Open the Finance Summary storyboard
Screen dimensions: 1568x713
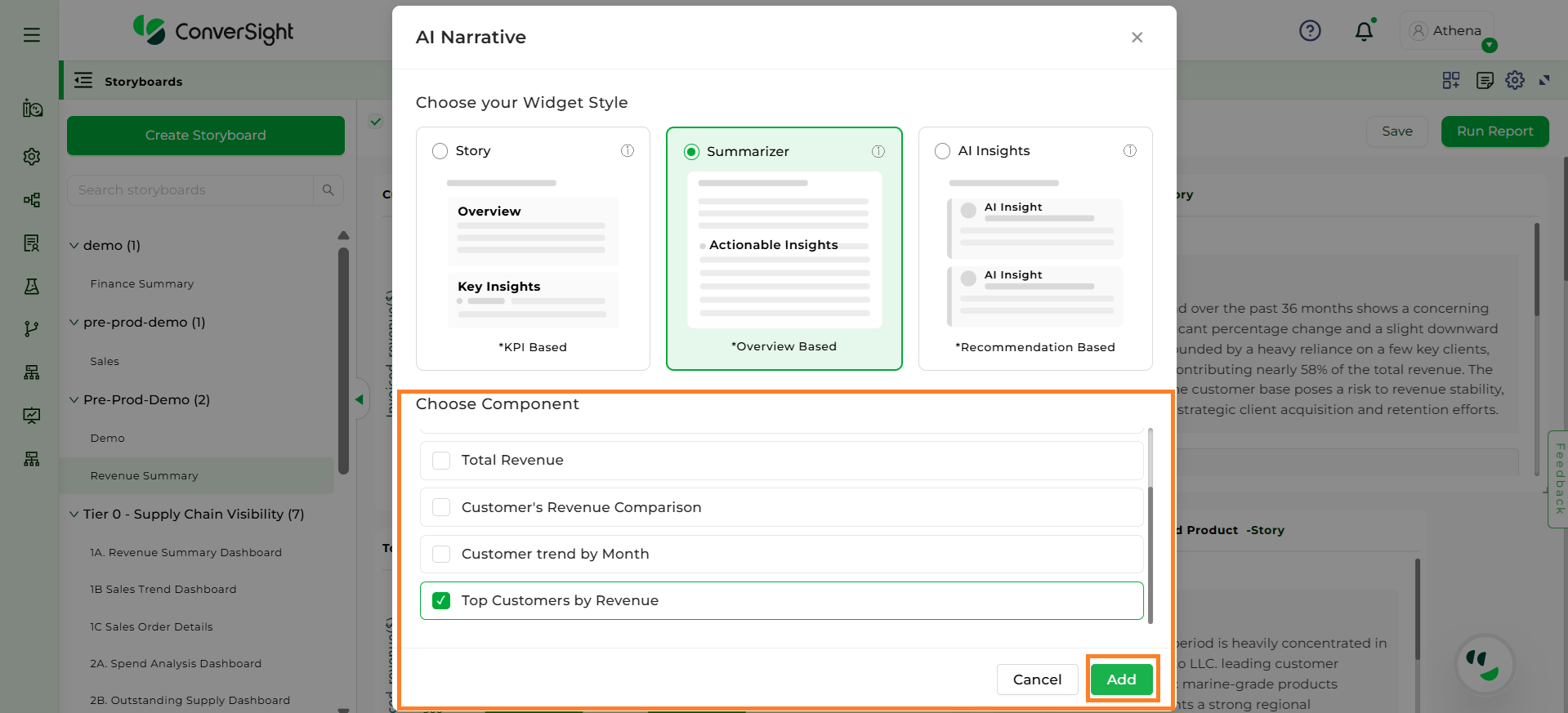tap(142, 284)
